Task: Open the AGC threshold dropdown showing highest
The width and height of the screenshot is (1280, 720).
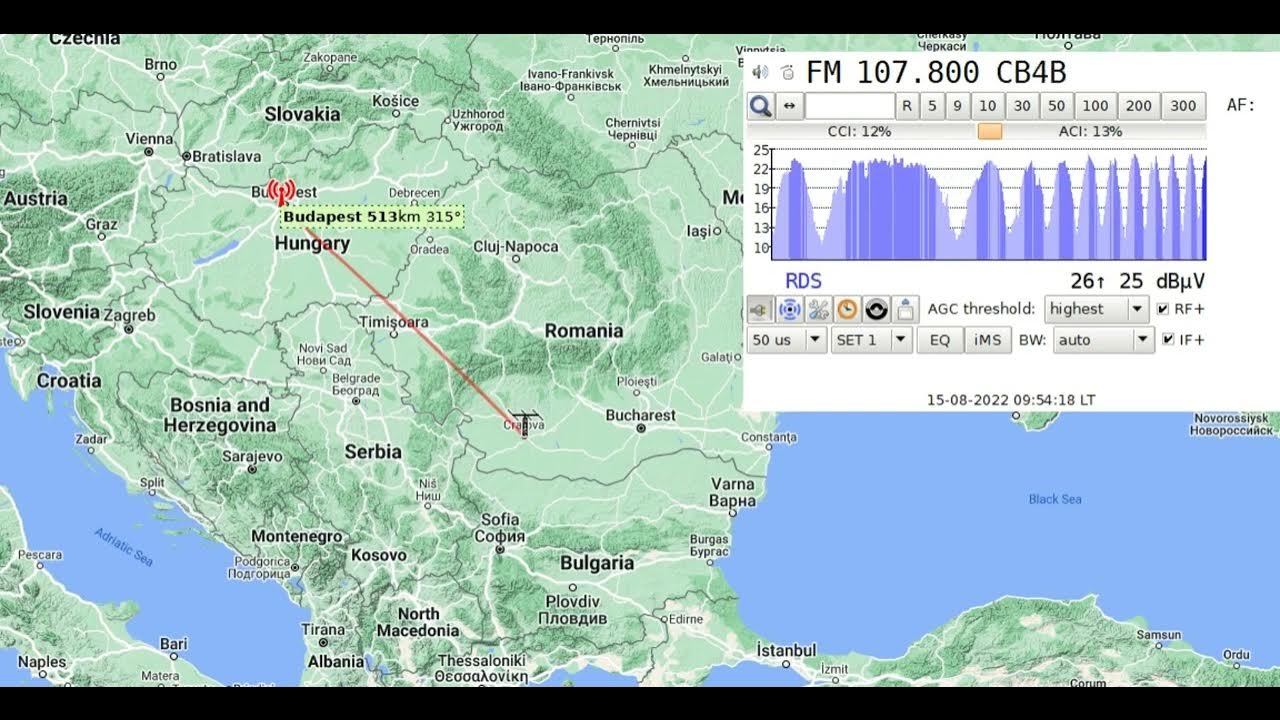Action: pos(1096,309)
